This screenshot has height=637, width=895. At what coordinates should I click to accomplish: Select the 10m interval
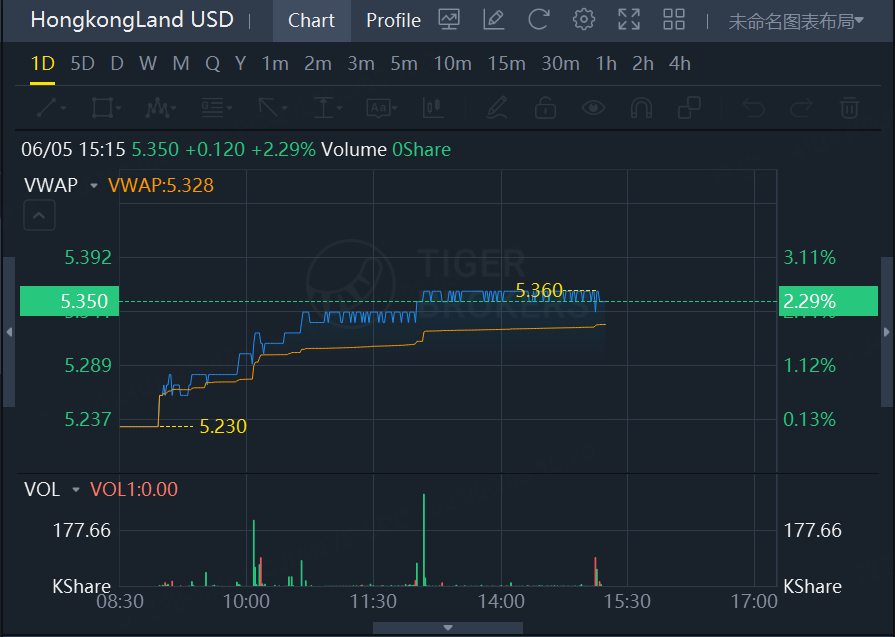(453, 63)
